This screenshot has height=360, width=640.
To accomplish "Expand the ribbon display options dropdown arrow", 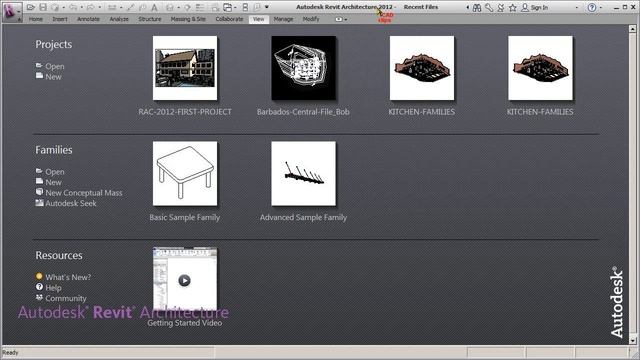I will click(346, 19).
